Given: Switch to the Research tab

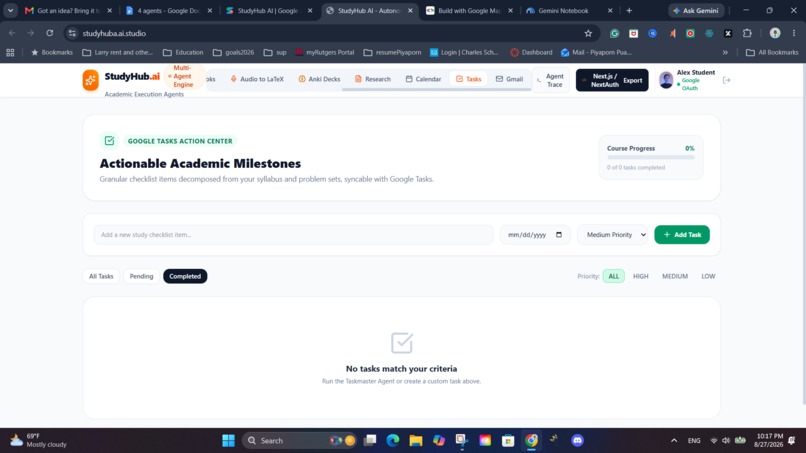Looking at the screenshot, I should (x=373, y=79).
